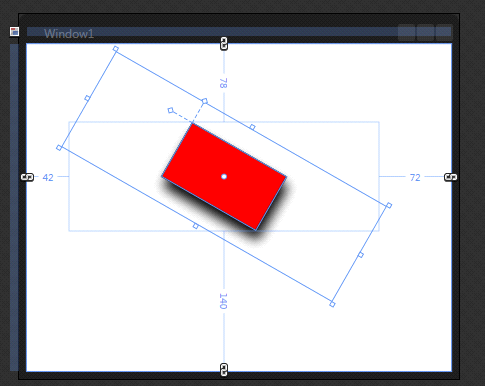This screenshot has height=386, width=485.
Task: Click the bottommost corner handle of selection box
Action: click(x=332, y=304)
